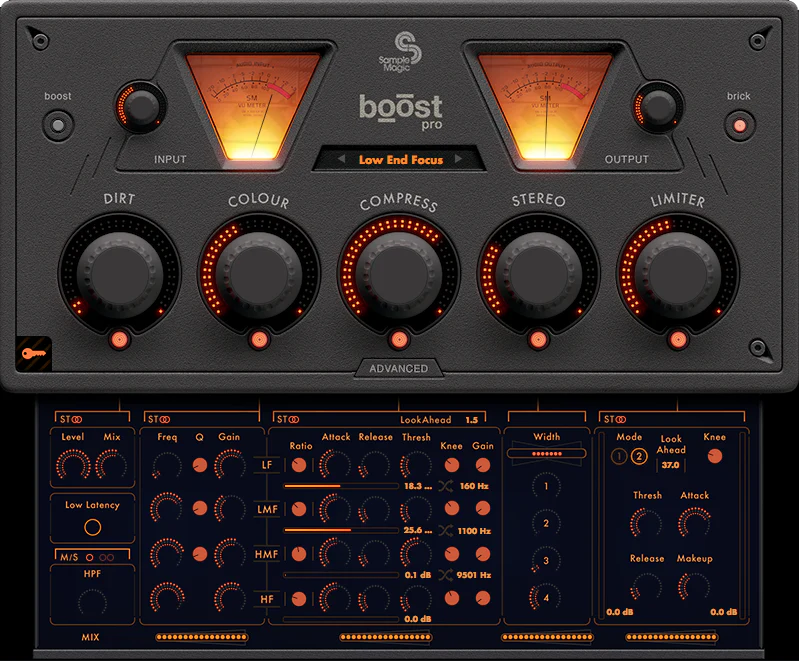799x661 pixels.
Task: Click the limiter Look Ahead 37.0 field
Action: pyautogui.click(x=670, y=465)
